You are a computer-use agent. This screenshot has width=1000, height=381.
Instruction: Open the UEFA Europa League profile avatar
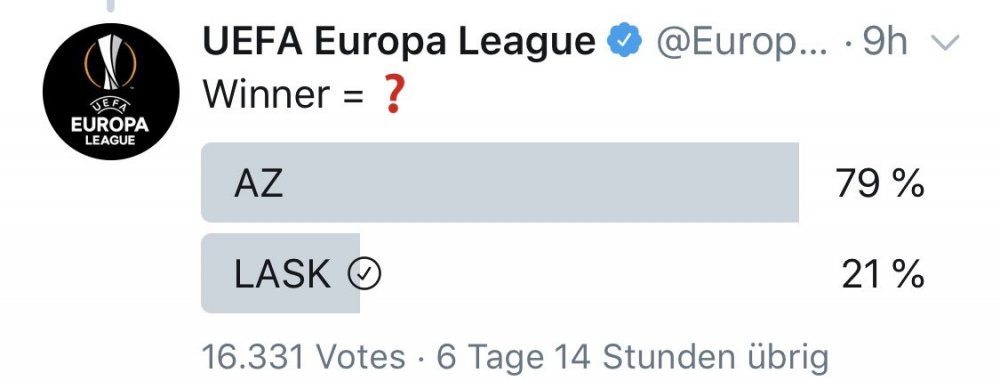[111, 91]
